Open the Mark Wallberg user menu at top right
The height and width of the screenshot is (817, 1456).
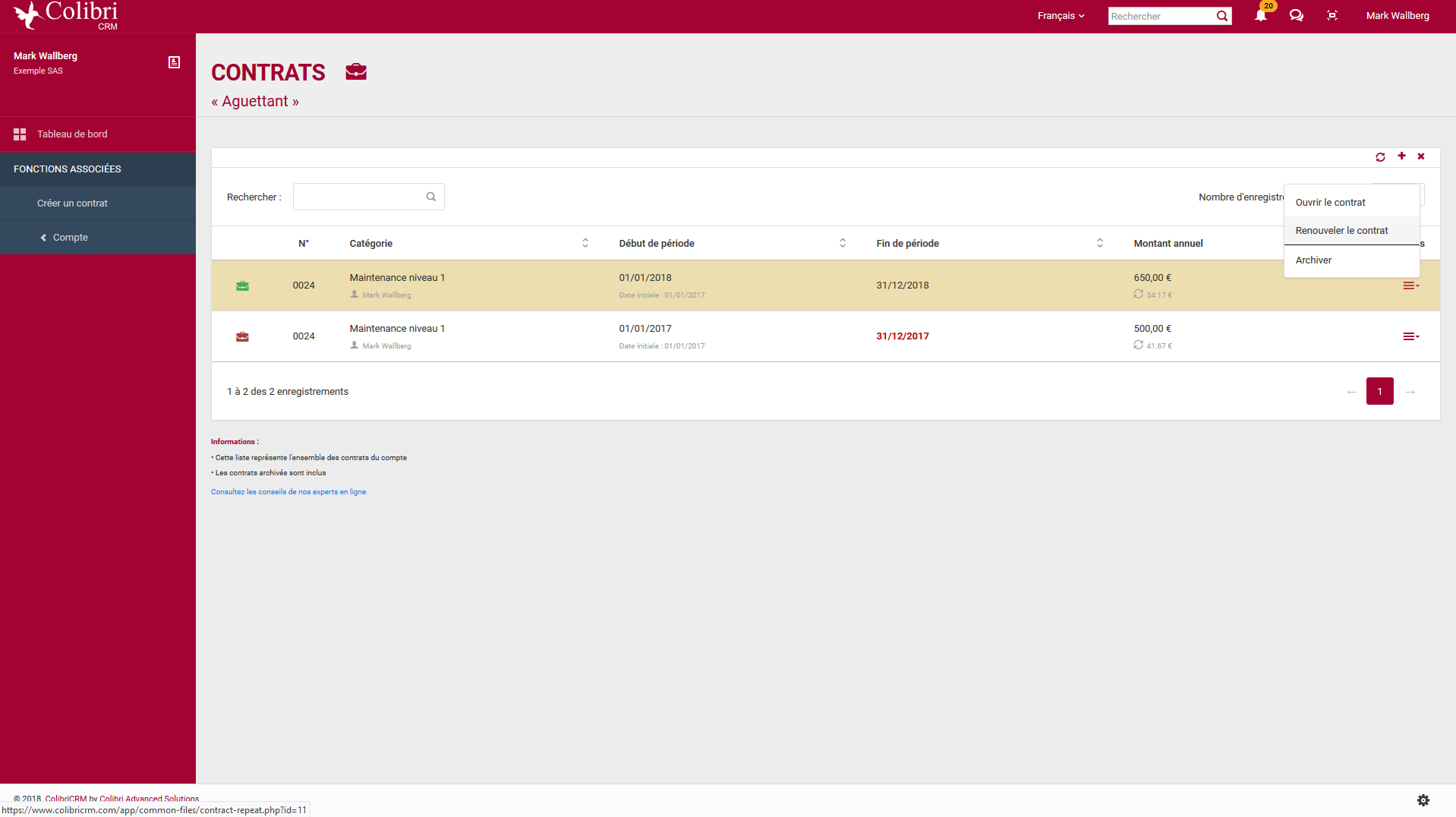1398,16
